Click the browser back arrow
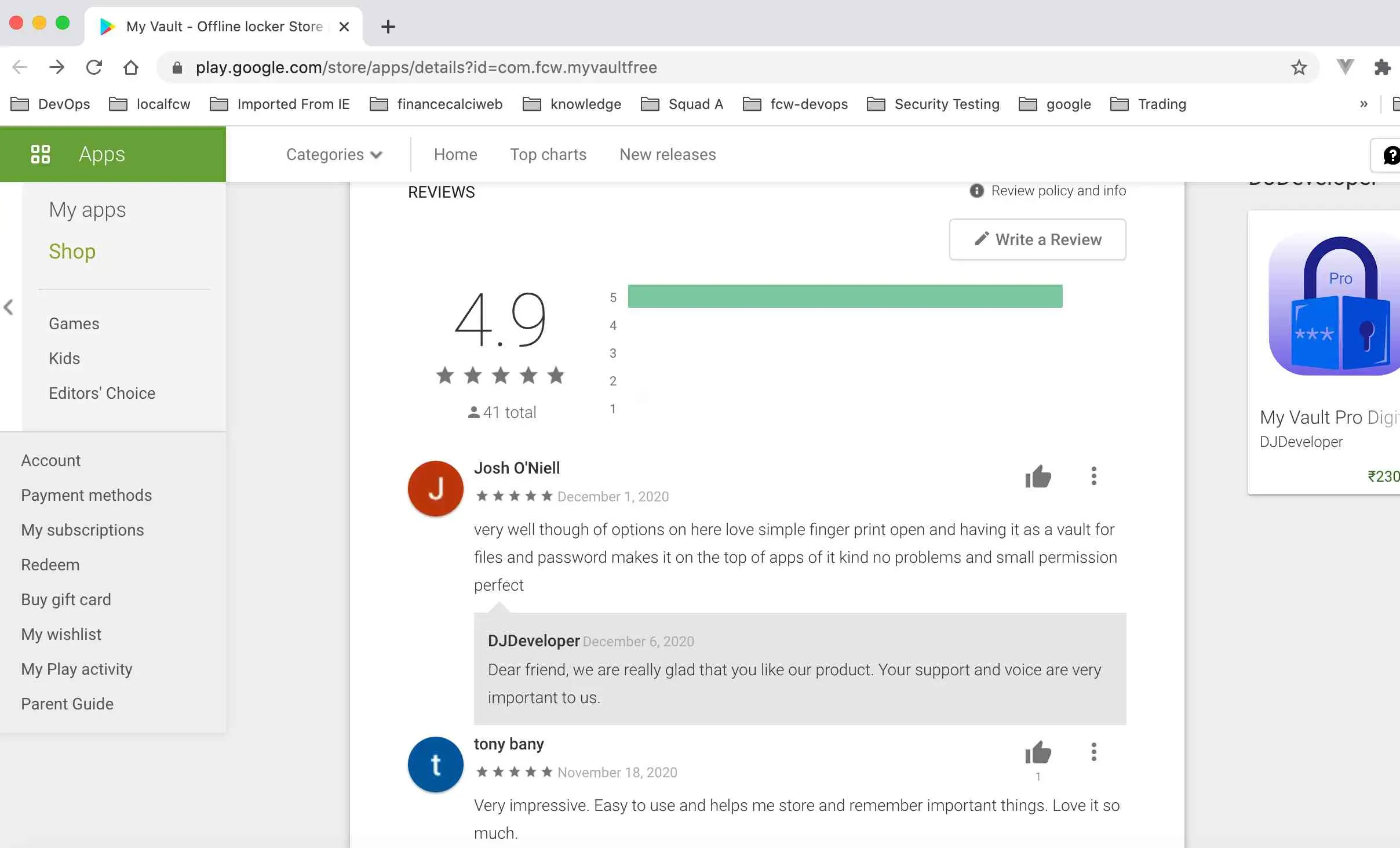 coord(20,67)
